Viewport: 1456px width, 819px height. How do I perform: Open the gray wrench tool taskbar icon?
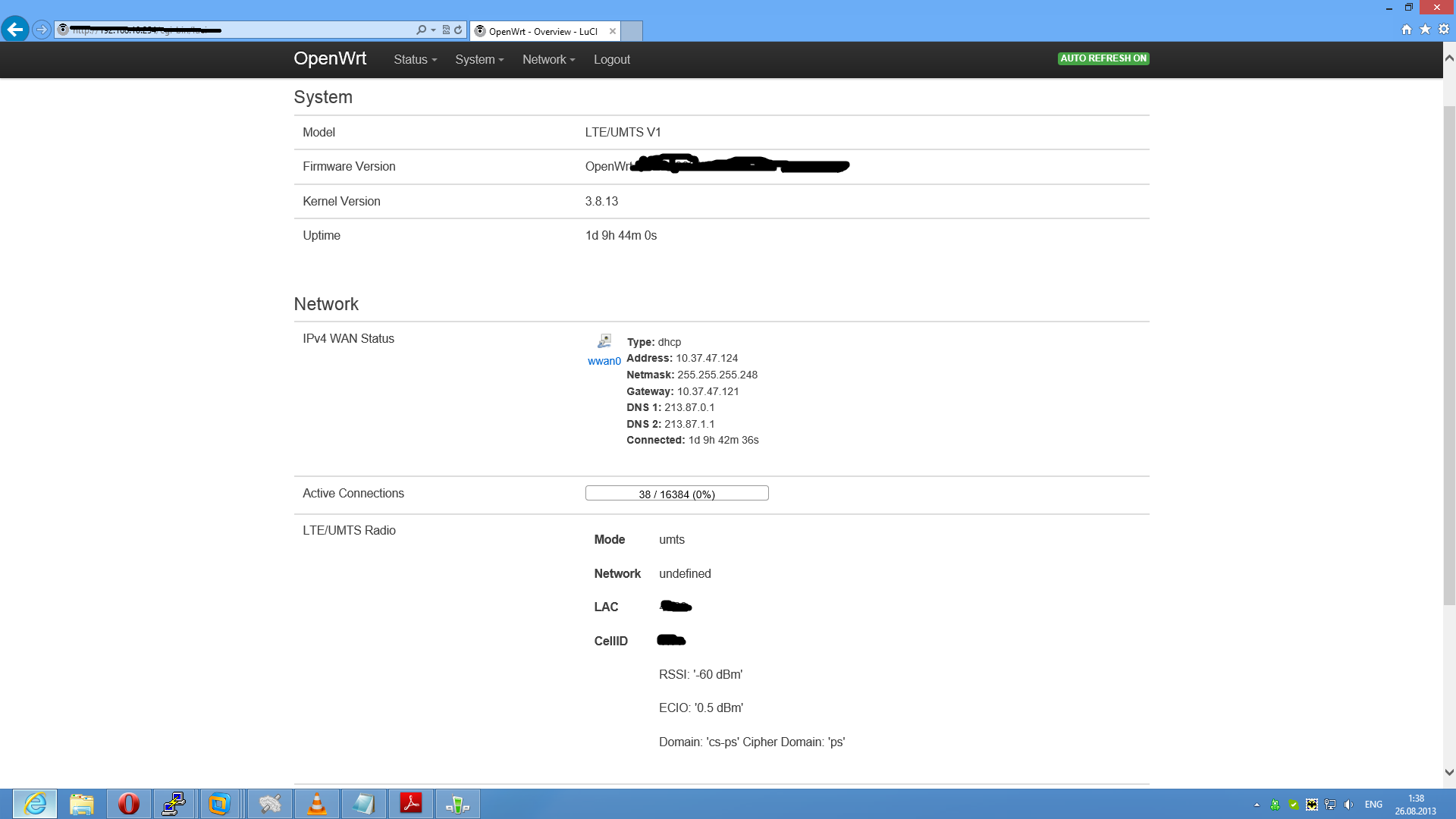[270, 804]
